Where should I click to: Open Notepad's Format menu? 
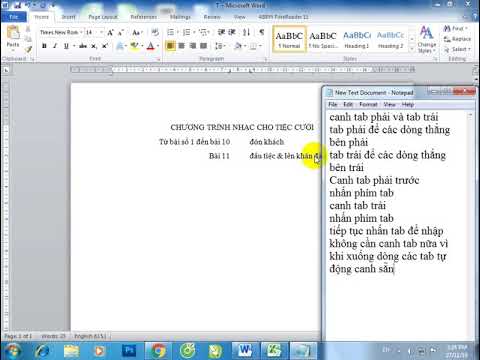[x=368, y=104]
